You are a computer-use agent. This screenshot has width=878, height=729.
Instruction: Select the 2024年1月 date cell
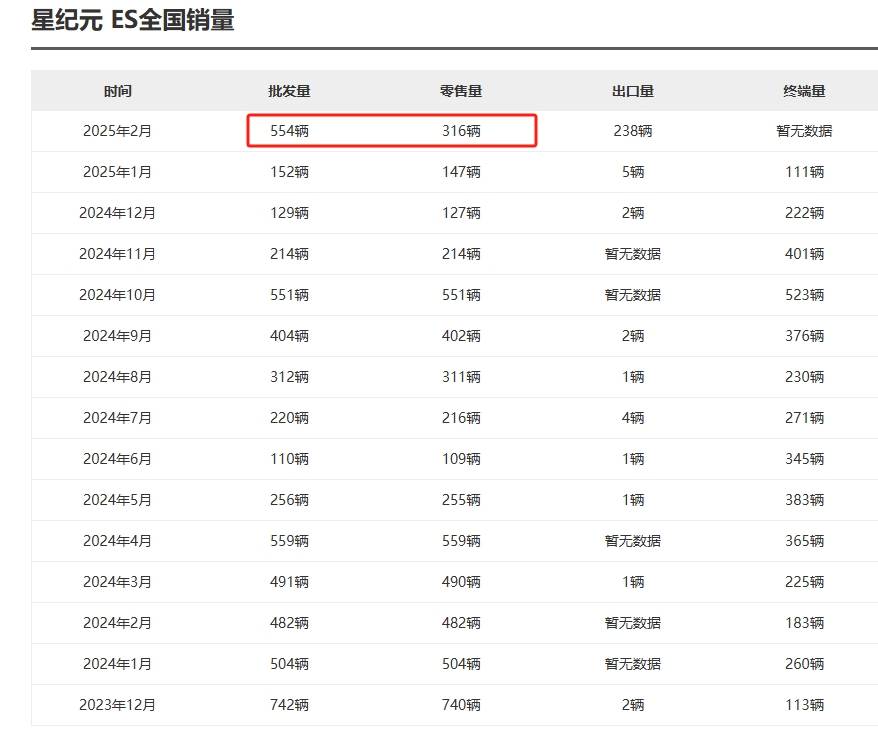[118, 663]
